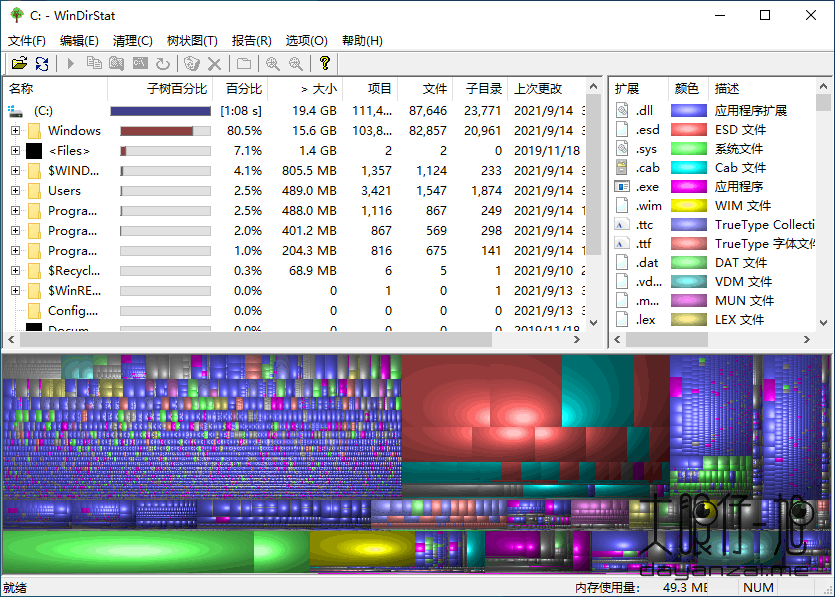Click the .ttc font file type icon
Screen dimensions: 835x597
point(622,225)
